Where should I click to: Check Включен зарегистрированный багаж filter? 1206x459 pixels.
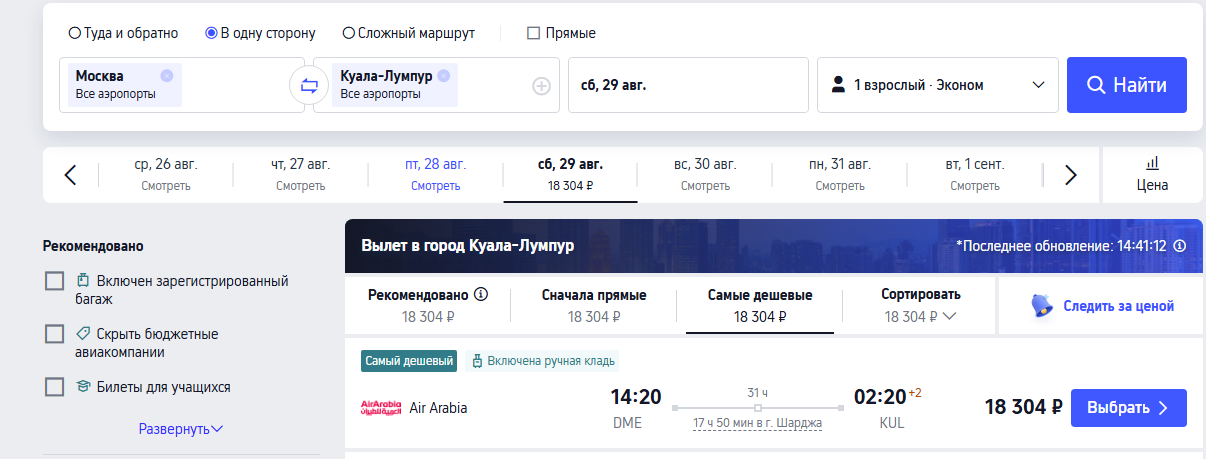coord(55,281)
